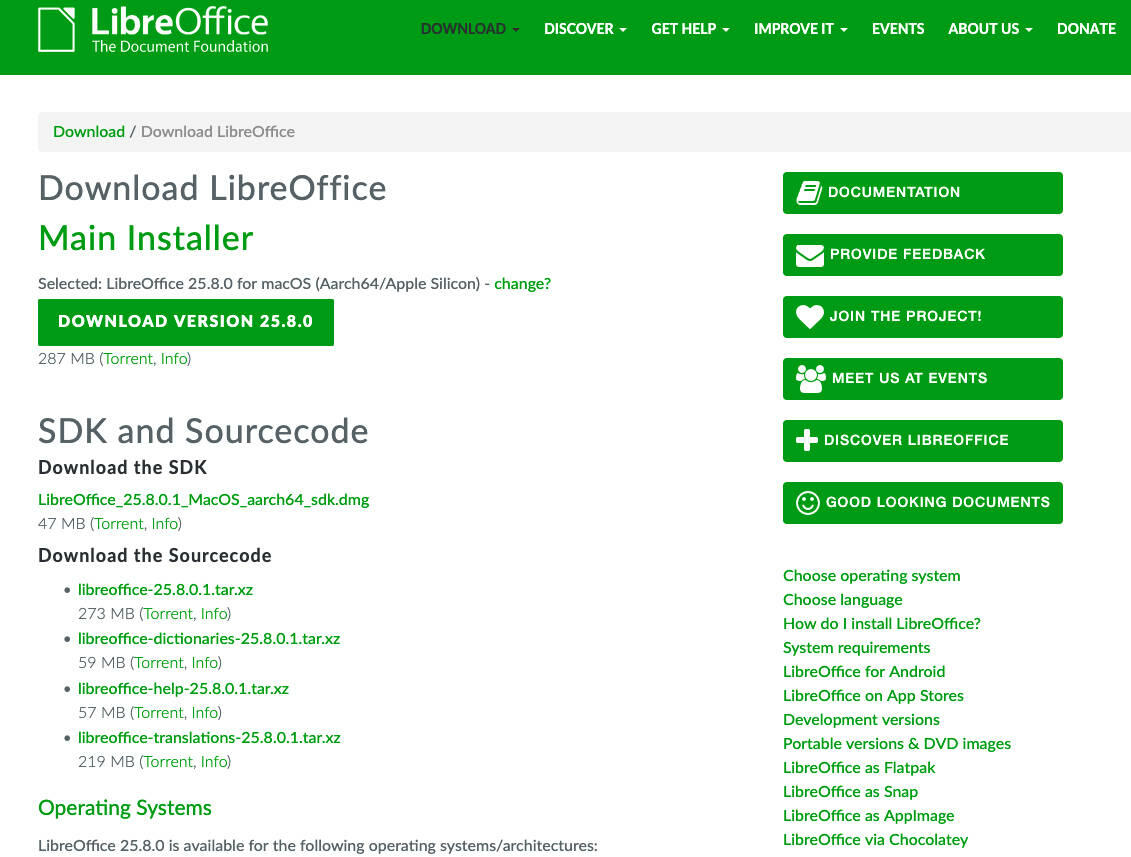Click the book icon on the Documentation button
The width and height of the screenshot is (1131, 857).
pyautogui.click(x=809, y=193)
